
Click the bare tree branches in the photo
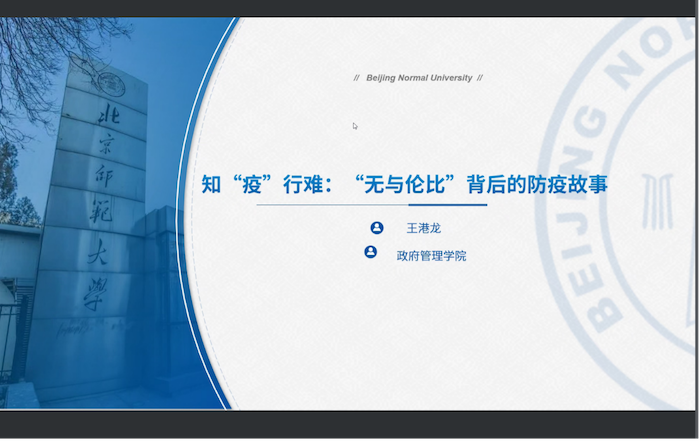pos(40,50)
